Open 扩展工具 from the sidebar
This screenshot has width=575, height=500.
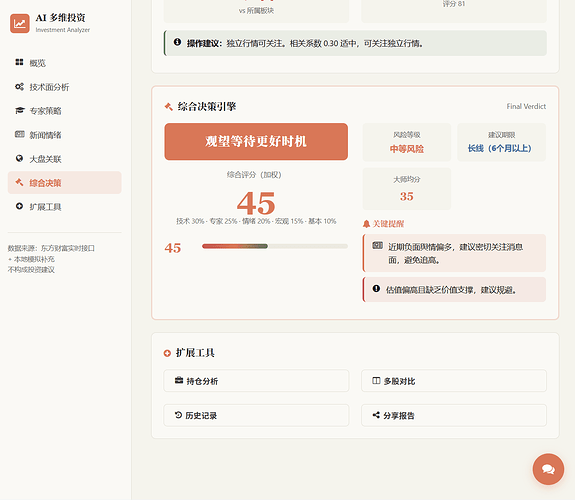[65, 207]
